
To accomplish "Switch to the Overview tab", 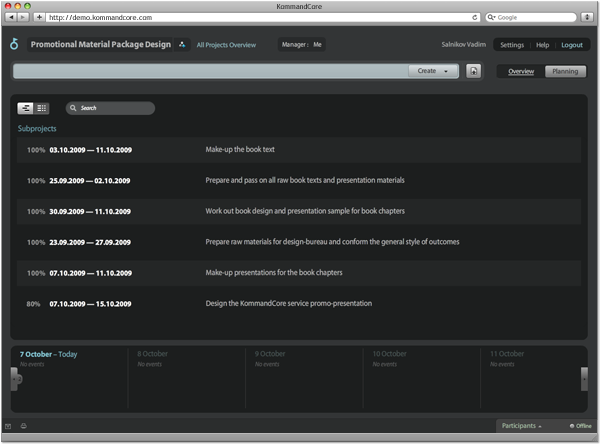I will tap(521, 72).
